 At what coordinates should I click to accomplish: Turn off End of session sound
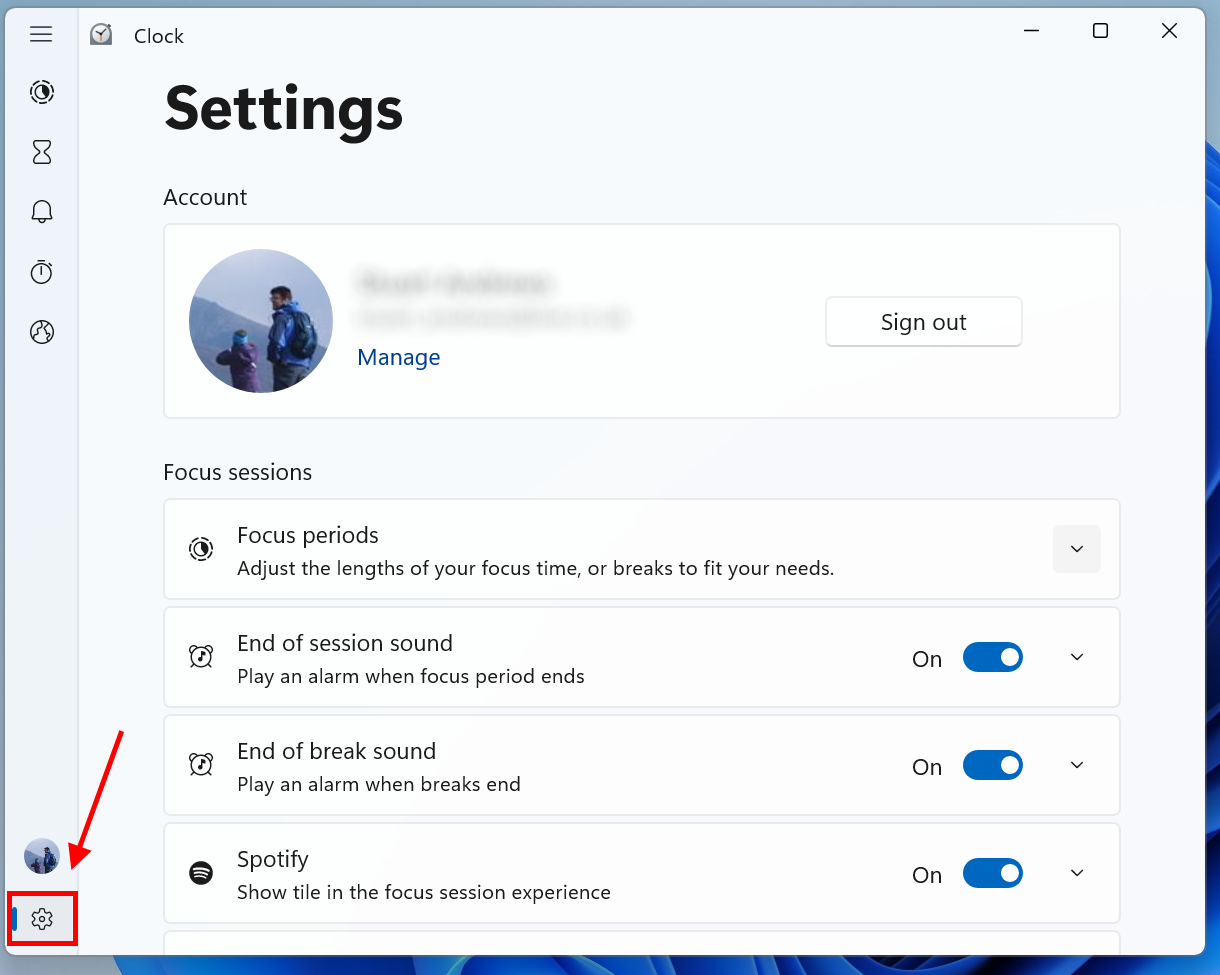coord(992,657)
